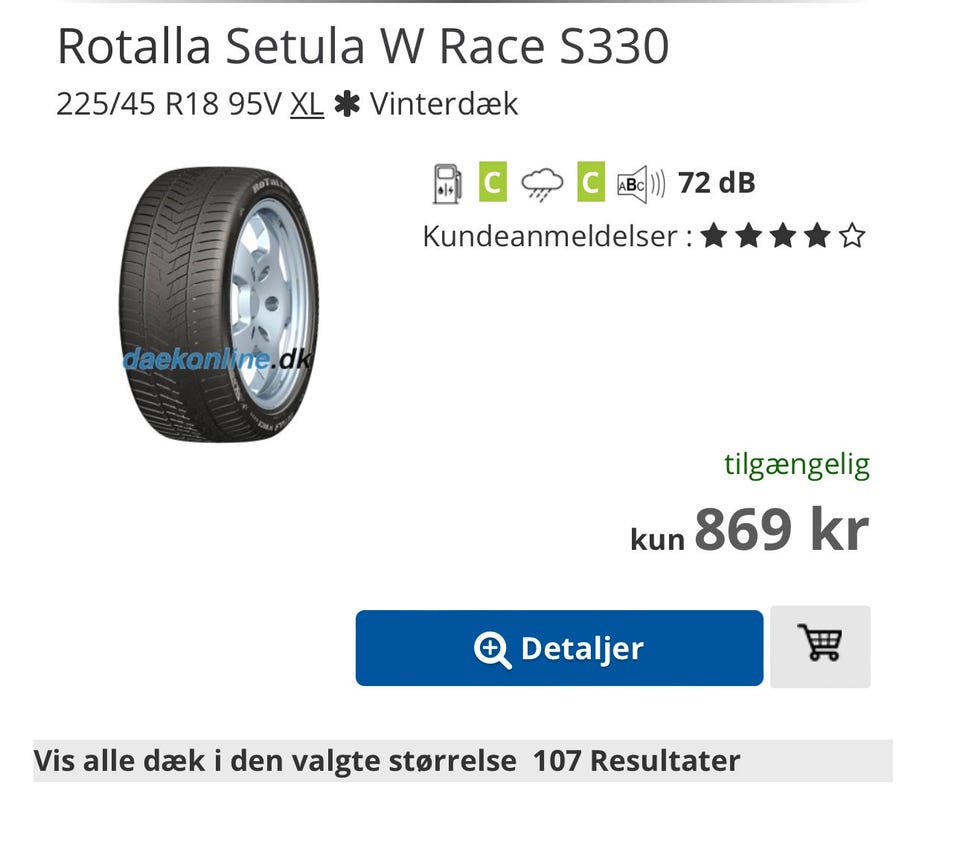This screenshot has width=960, height=846.
Task: Open the Rotalla tyre product image
Action: point(218,304)
